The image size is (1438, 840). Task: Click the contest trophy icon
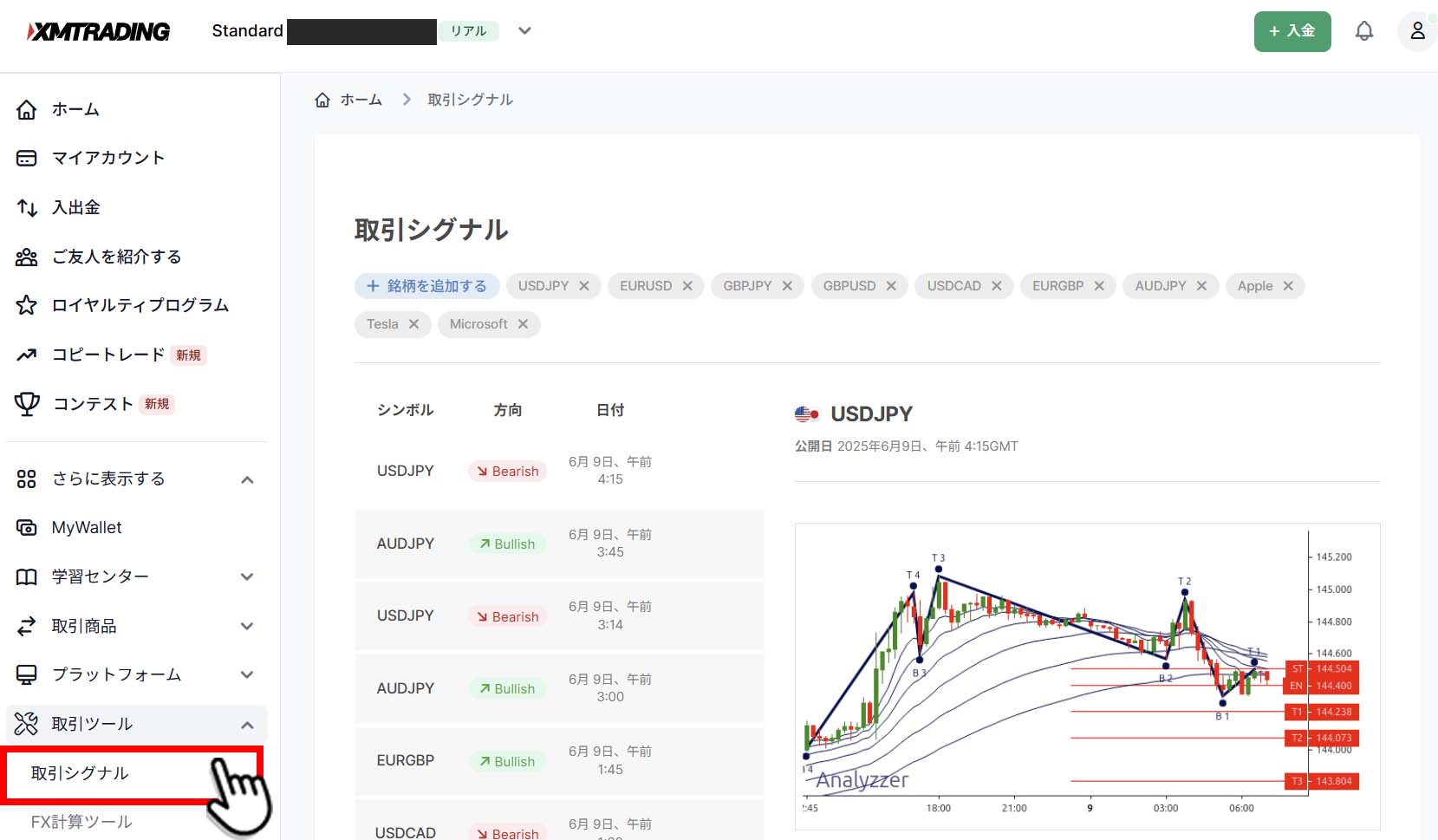[x=27, y=404]
